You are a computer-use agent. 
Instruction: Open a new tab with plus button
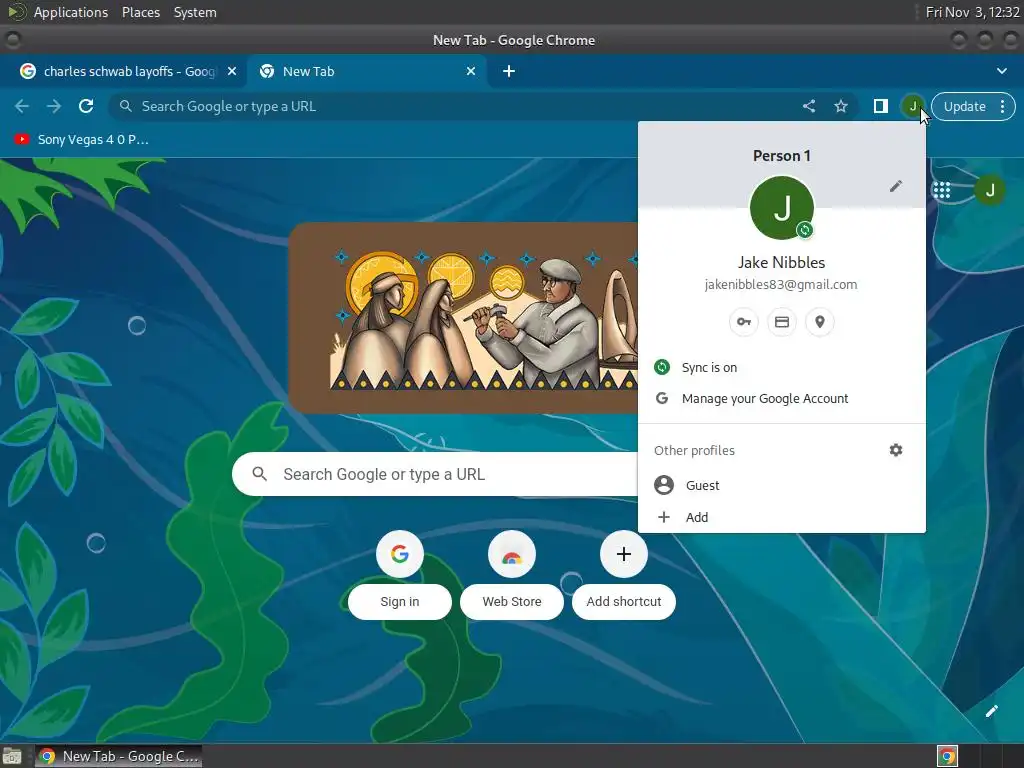pos(509,71)
